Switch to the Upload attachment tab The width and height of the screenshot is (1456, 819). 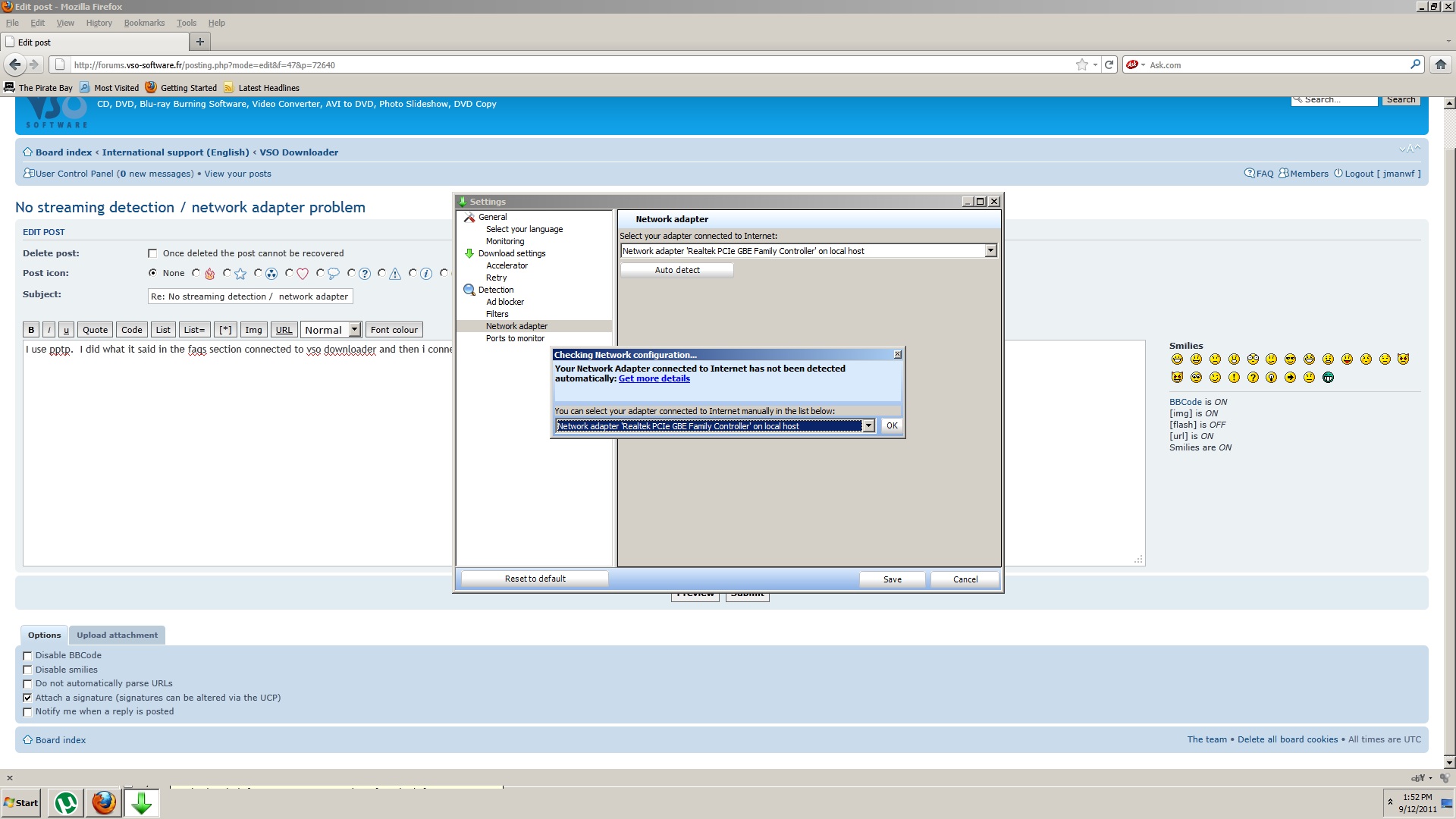tap(117, 635)
